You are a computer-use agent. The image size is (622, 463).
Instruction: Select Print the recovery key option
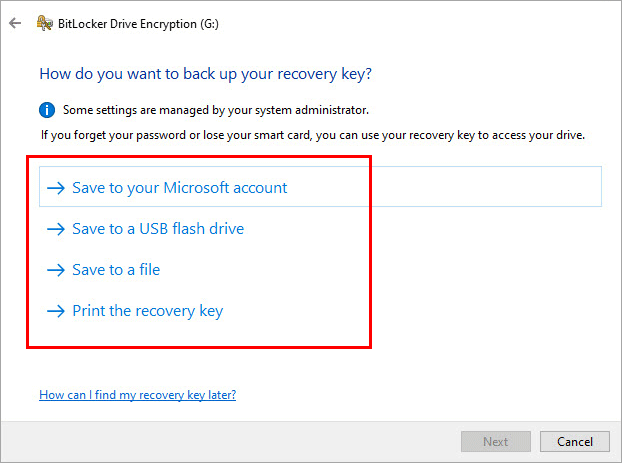pos(148,311)
